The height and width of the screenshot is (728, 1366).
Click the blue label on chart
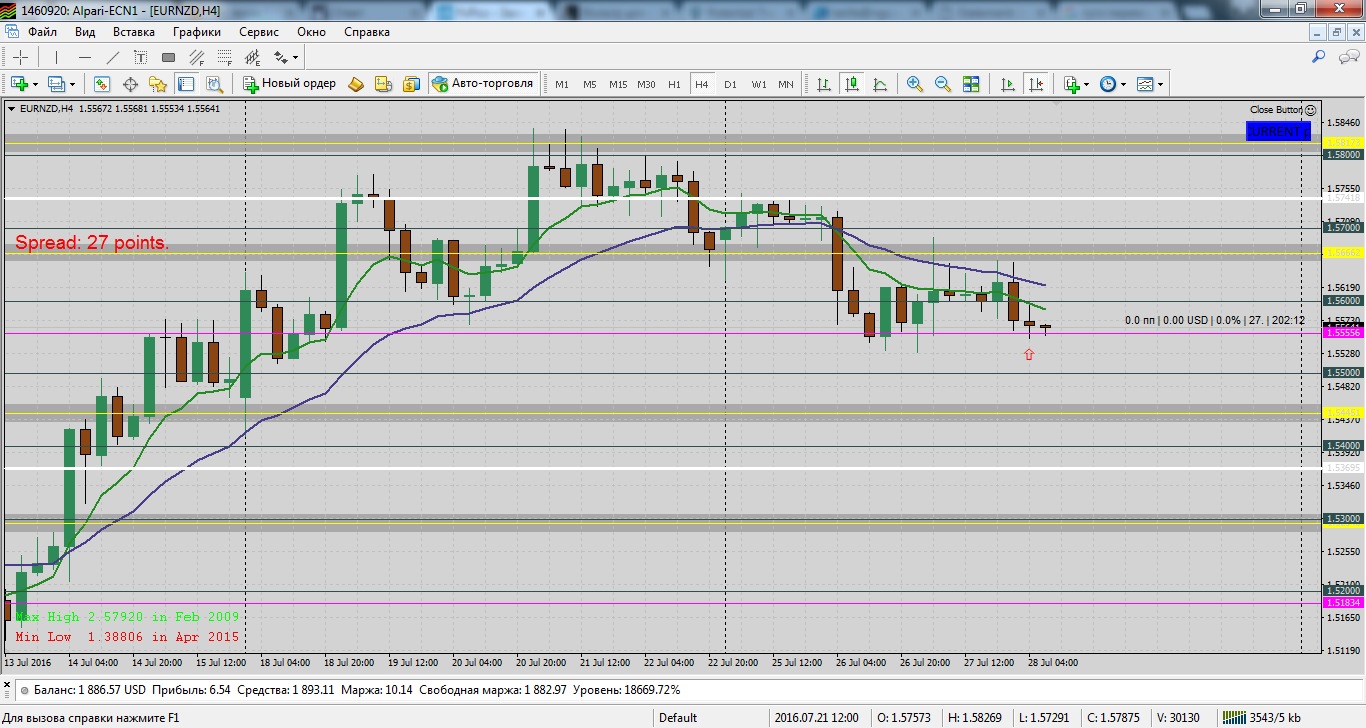pos(1278,131)
